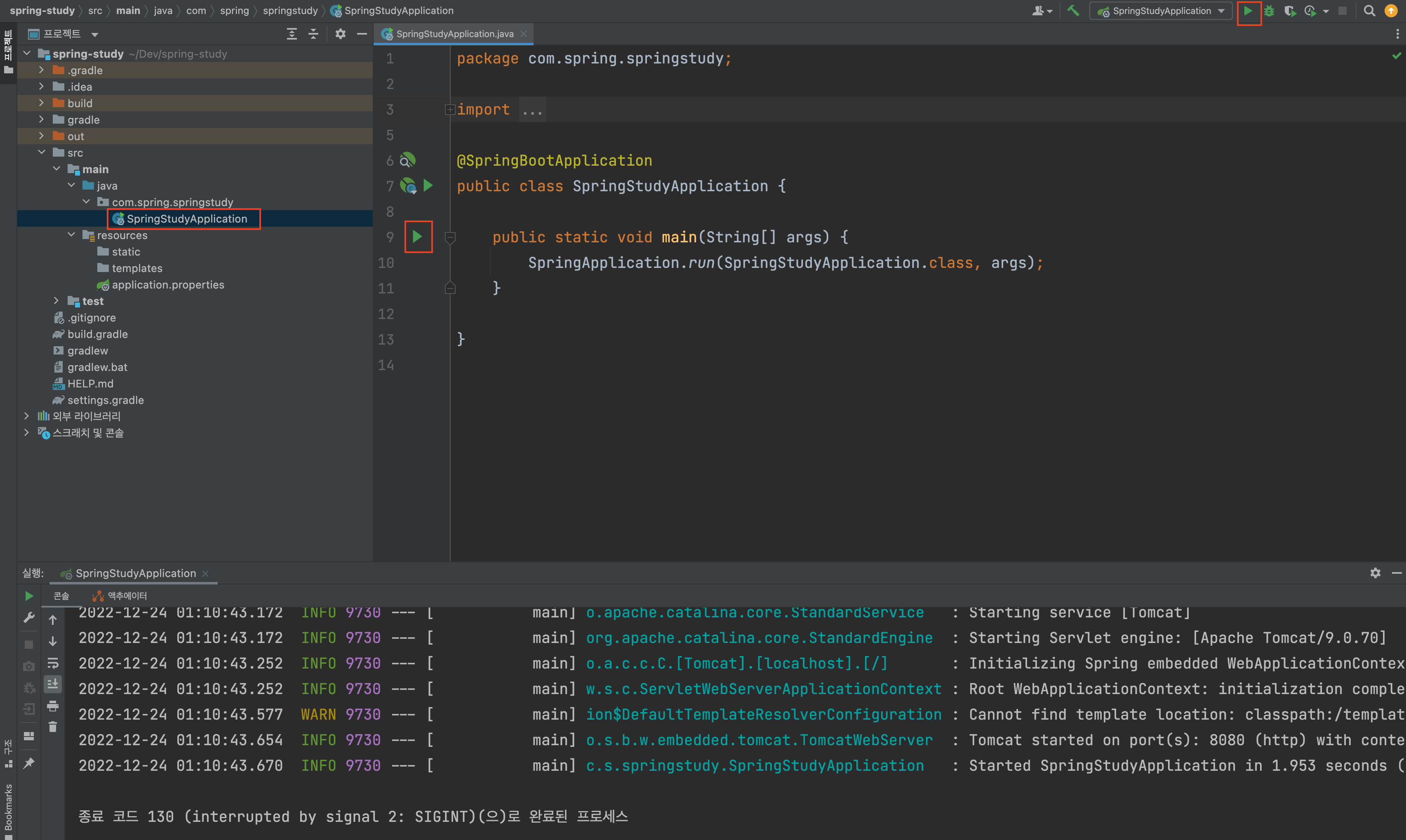Image resolution: width=1406 pixels, height=840 pixels.
Task: Print console output with the printer icon
Action: [x=53, y=705]
